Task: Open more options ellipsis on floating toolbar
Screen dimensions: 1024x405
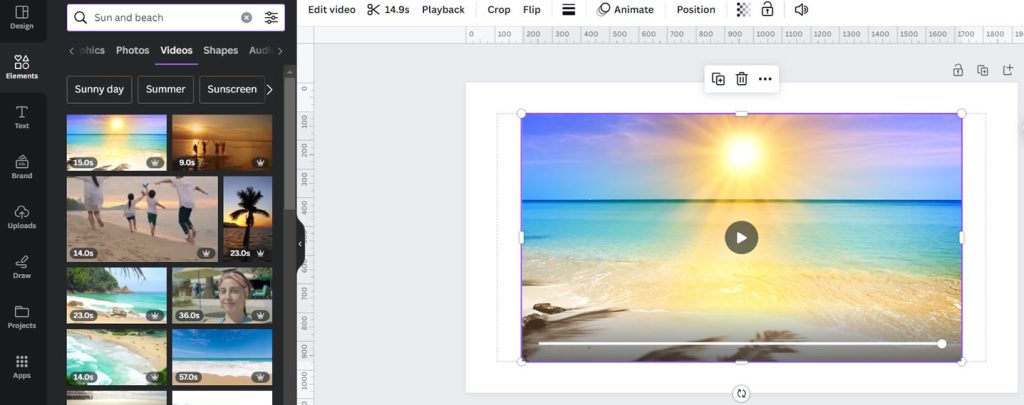Action: coord(765,79)
